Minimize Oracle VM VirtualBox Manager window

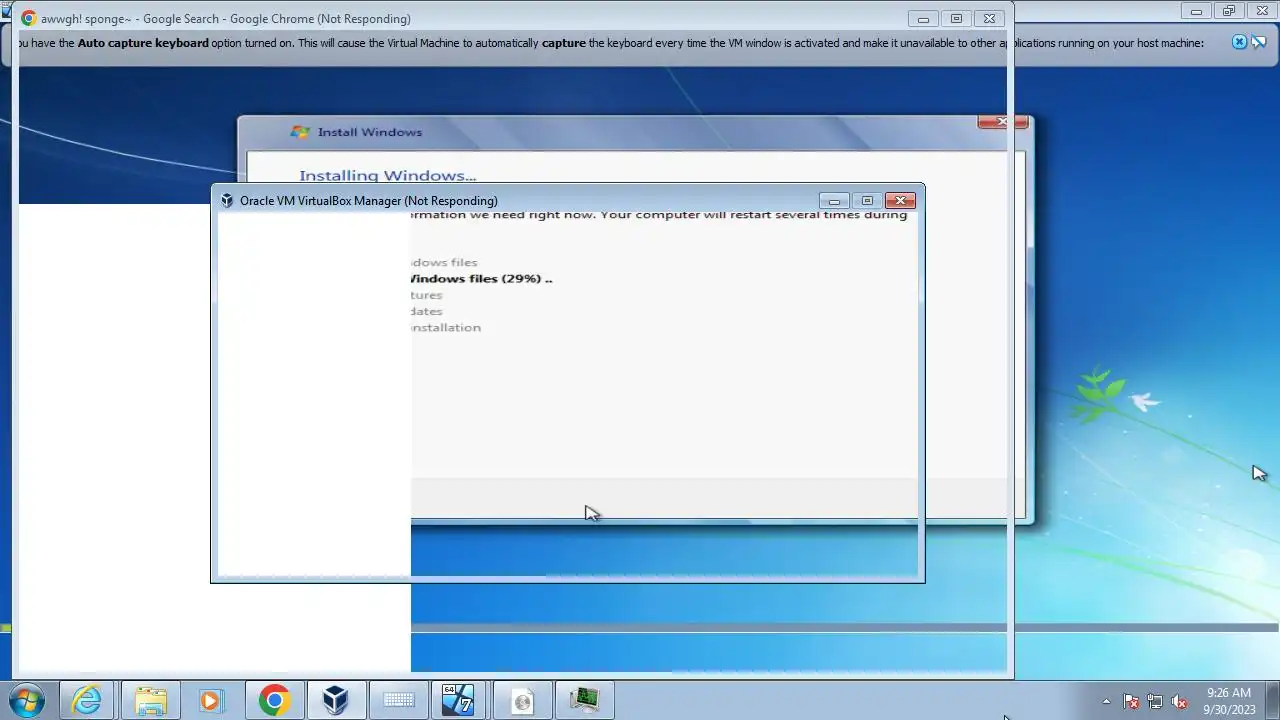834,201
